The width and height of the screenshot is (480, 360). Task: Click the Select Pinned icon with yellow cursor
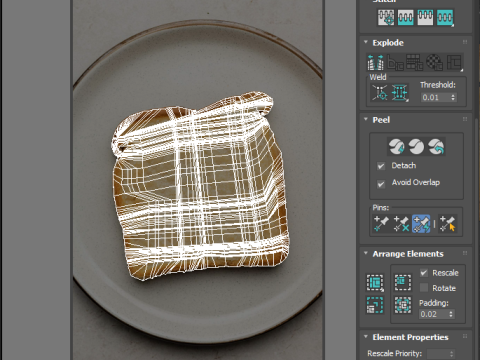[x=447, y=223]
